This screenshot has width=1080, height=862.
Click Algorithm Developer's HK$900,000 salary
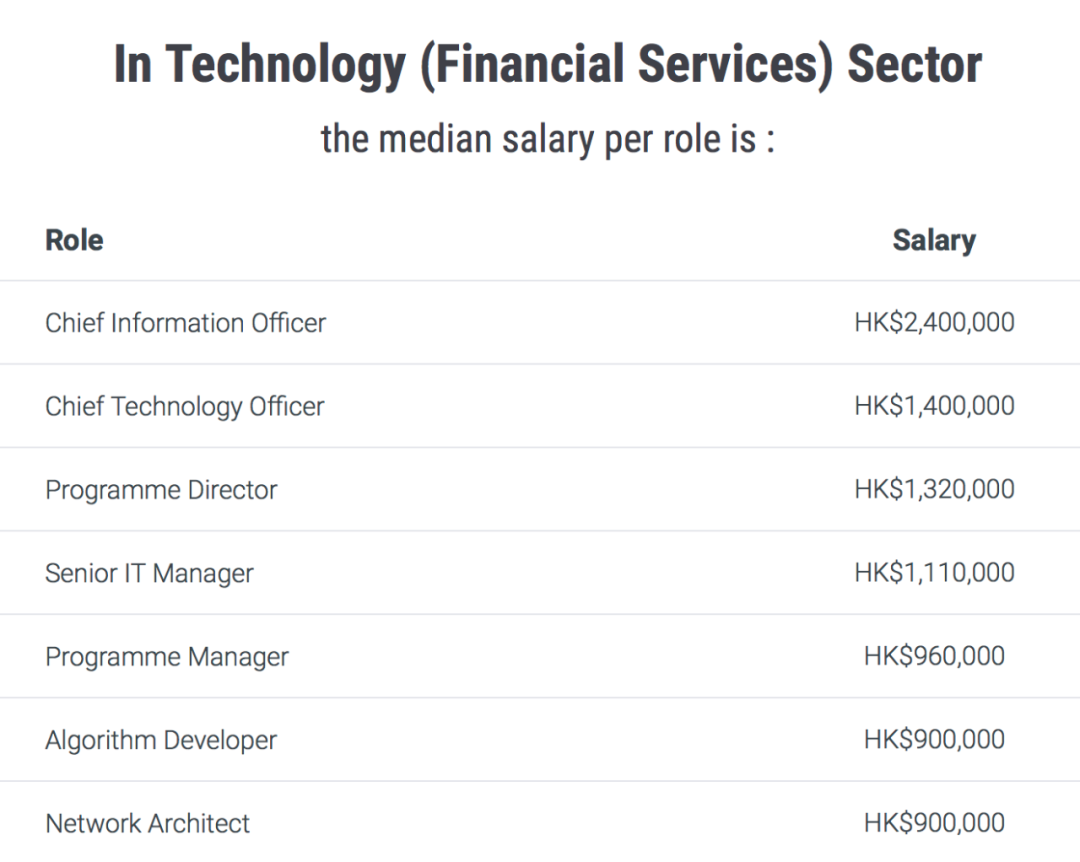click(934, 739)
